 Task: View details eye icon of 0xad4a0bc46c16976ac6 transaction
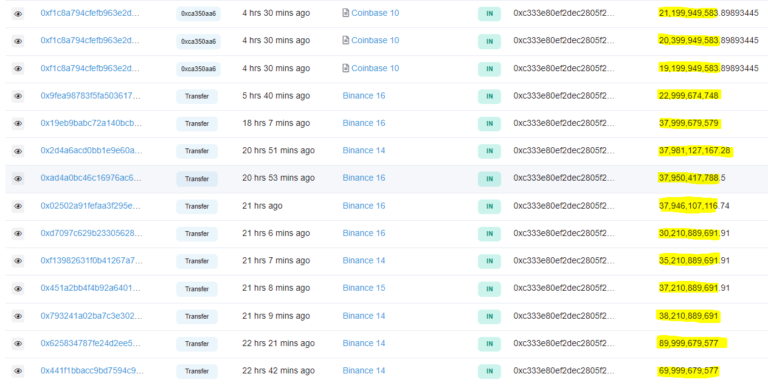pyautogui.click(x=18, y=179)
